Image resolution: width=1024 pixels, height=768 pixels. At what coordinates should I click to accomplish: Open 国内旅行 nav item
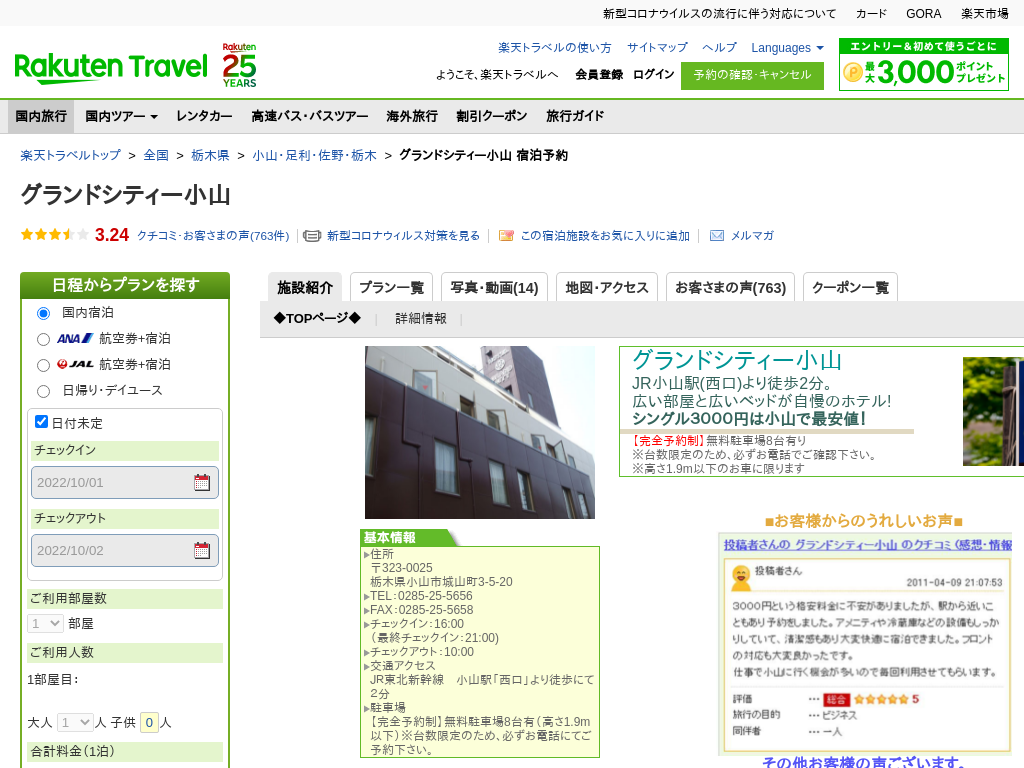41,116
